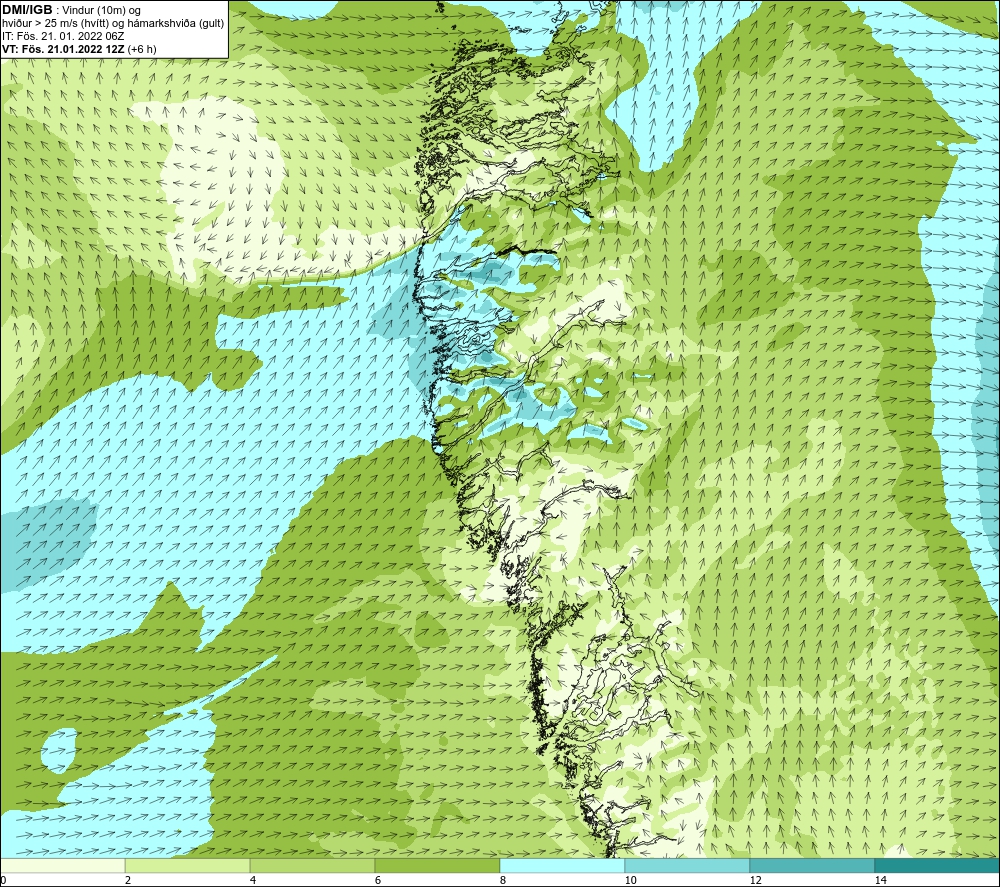Click the 12–14 teal scale segment
Image resolution: width=1000 pixels, height=887 pixels.
pyautogui.click(x=812, y=865)
